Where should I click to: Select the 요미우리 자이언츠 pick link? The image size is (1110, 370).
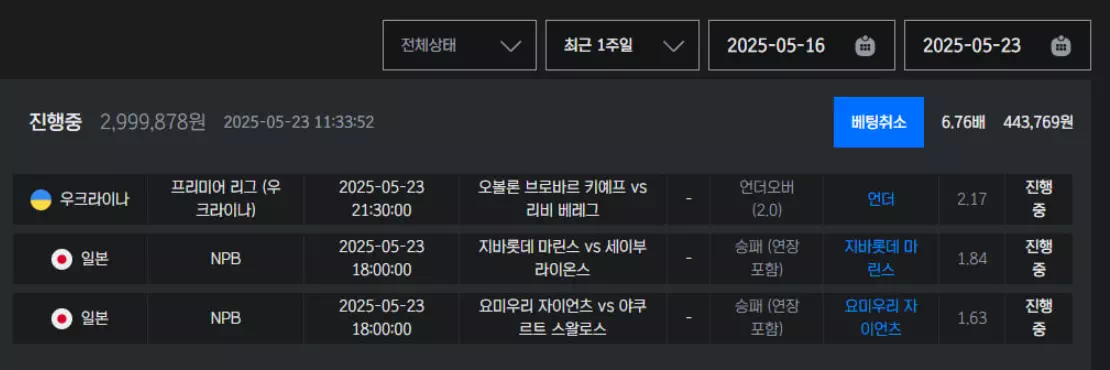881,318
